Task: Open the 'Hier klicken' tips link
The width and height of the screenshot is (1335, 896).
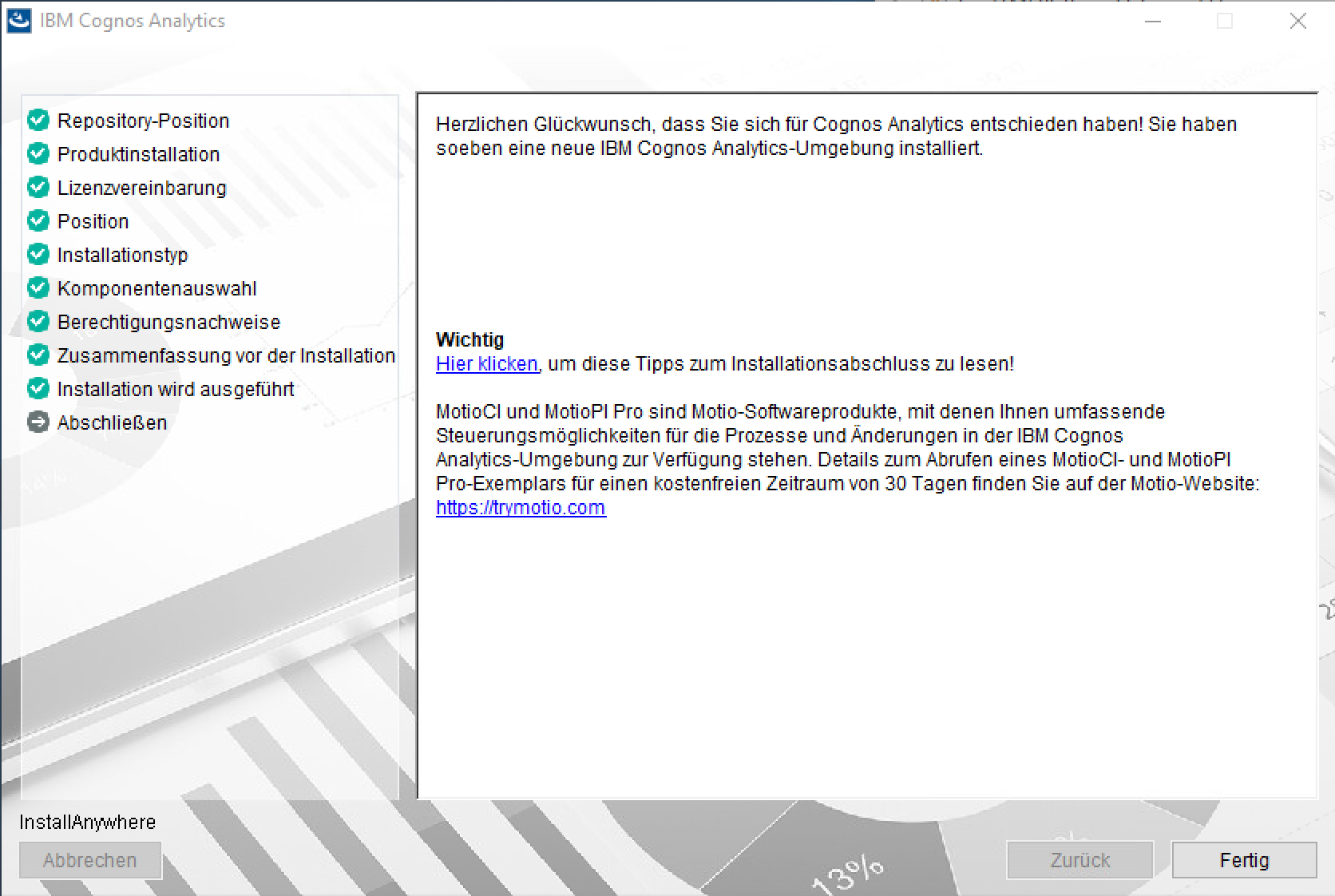Action: pos(486,364)
